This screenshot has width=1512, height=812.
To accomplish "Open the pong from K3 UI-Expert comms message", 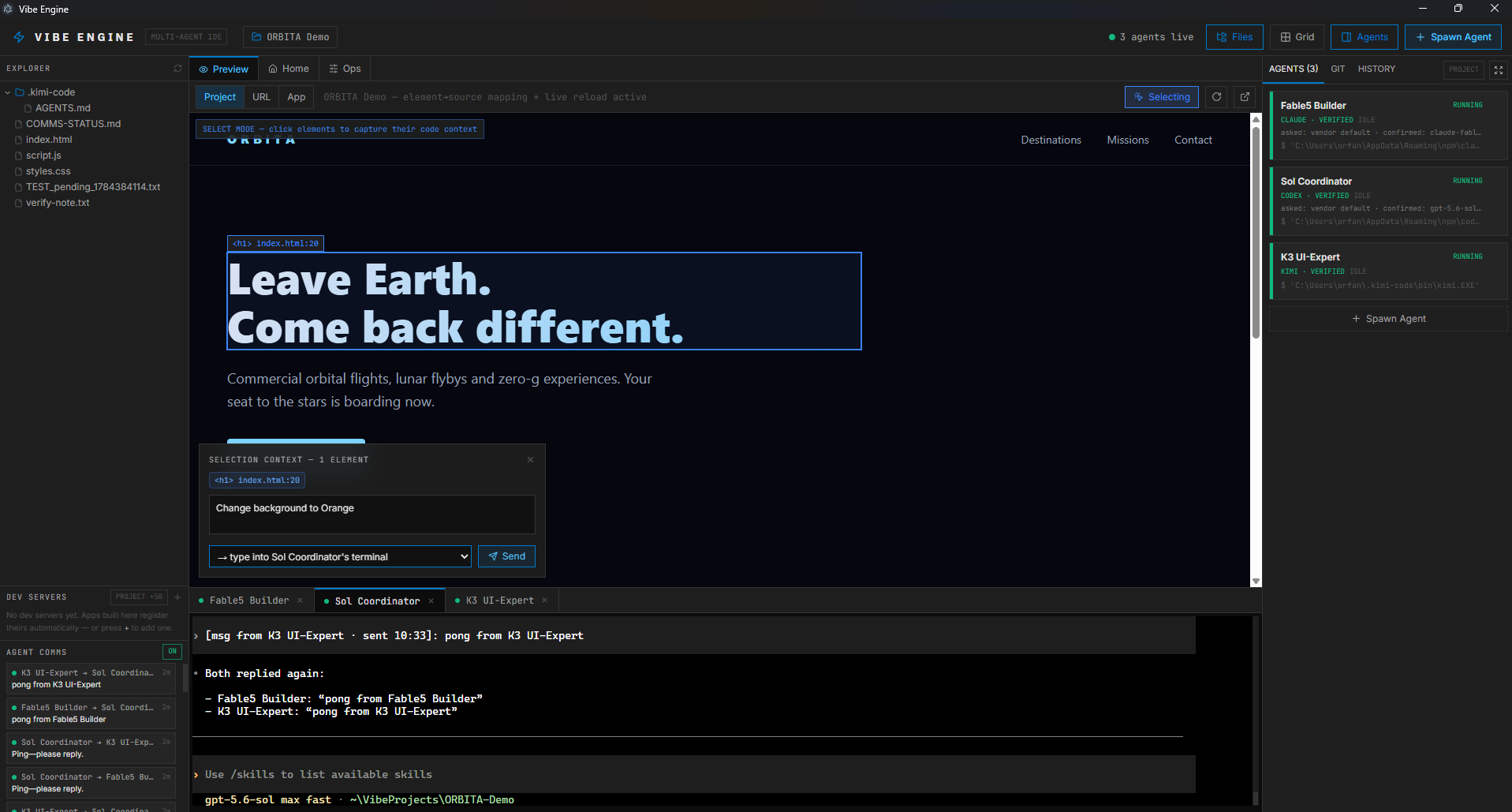I will click(x=91, y=679).
